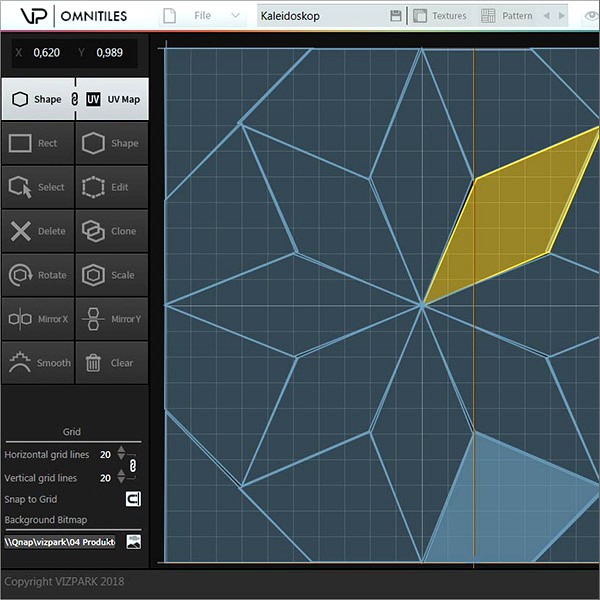600x600 pixels.
Task: Pick the Edit points tool
Action: tap(111, 187)
